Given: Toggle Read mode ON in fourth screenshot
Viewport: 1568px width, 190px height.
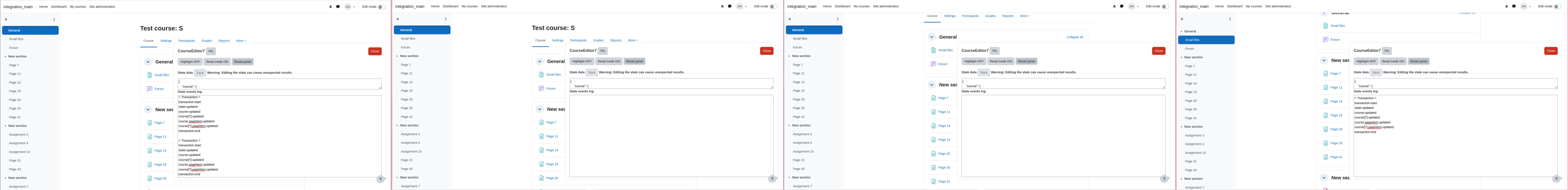Looking at the screenshot, I should 1393,61.
